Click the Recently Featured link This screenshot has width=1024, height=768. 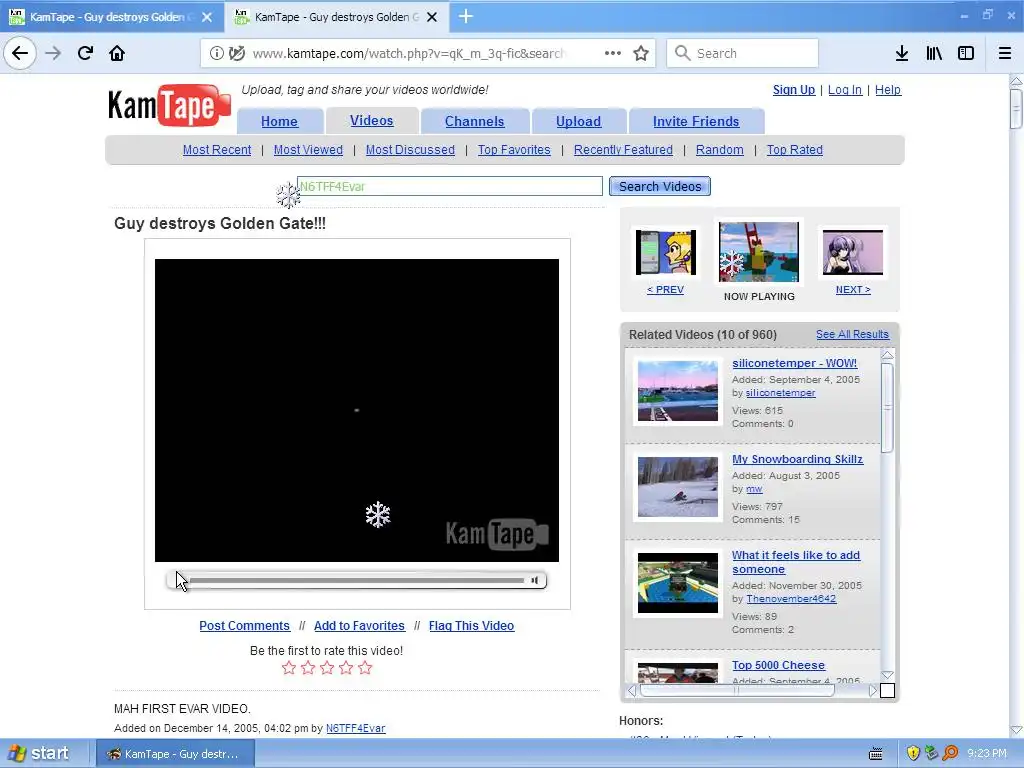(623, 150)
